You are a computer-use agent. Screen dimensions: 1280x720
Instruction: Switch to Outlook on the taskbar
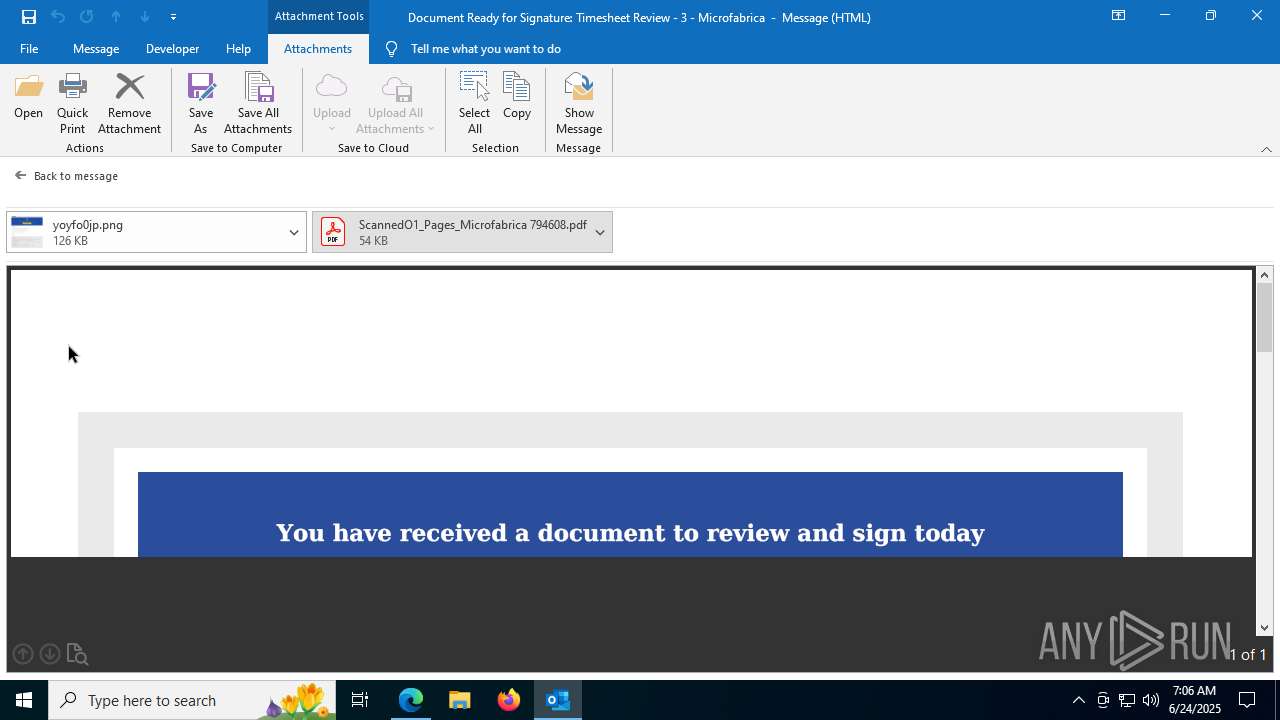tap(558, 700)
